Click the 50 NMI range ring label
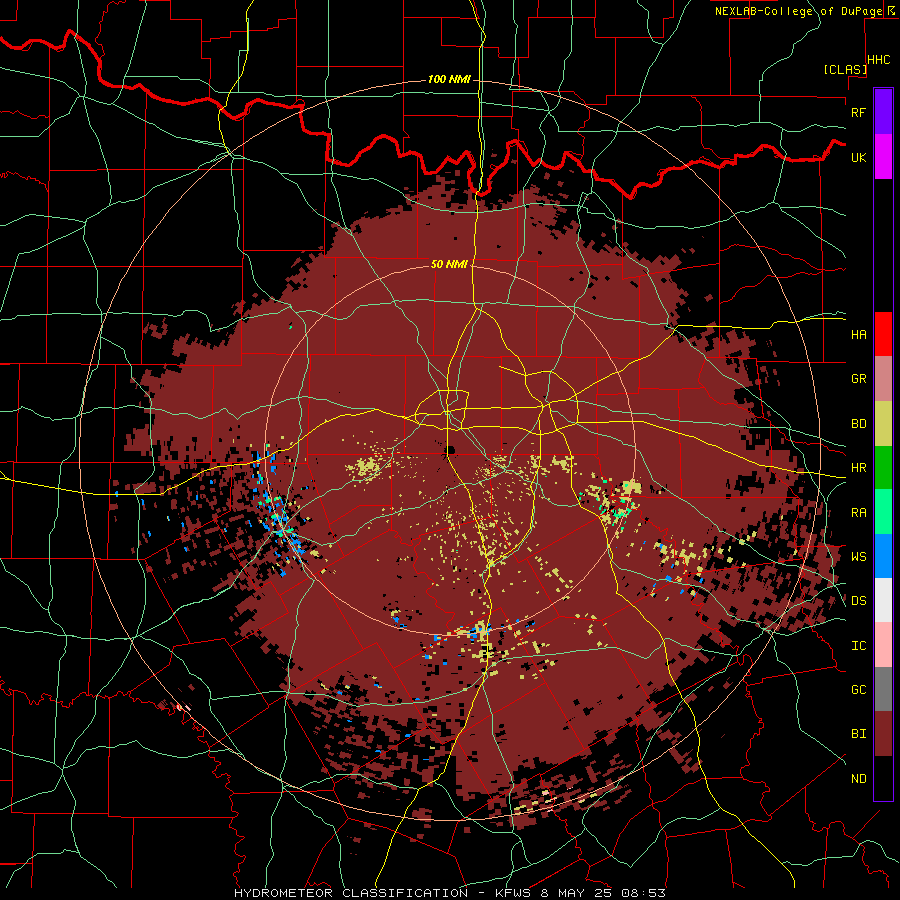900x900 pixels. (x=449, y=264)
